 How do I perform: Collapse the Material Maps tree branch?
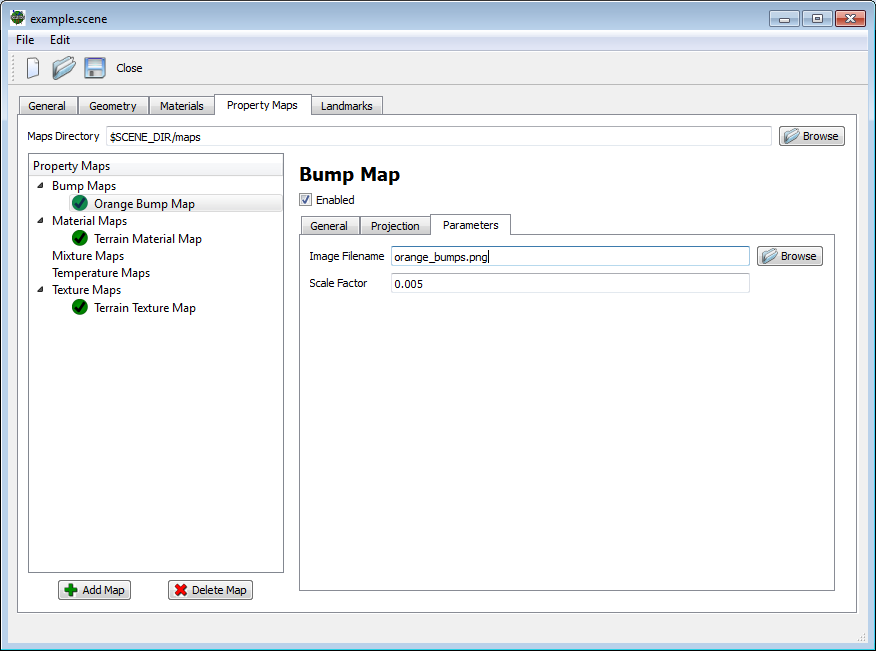[38, 220]
